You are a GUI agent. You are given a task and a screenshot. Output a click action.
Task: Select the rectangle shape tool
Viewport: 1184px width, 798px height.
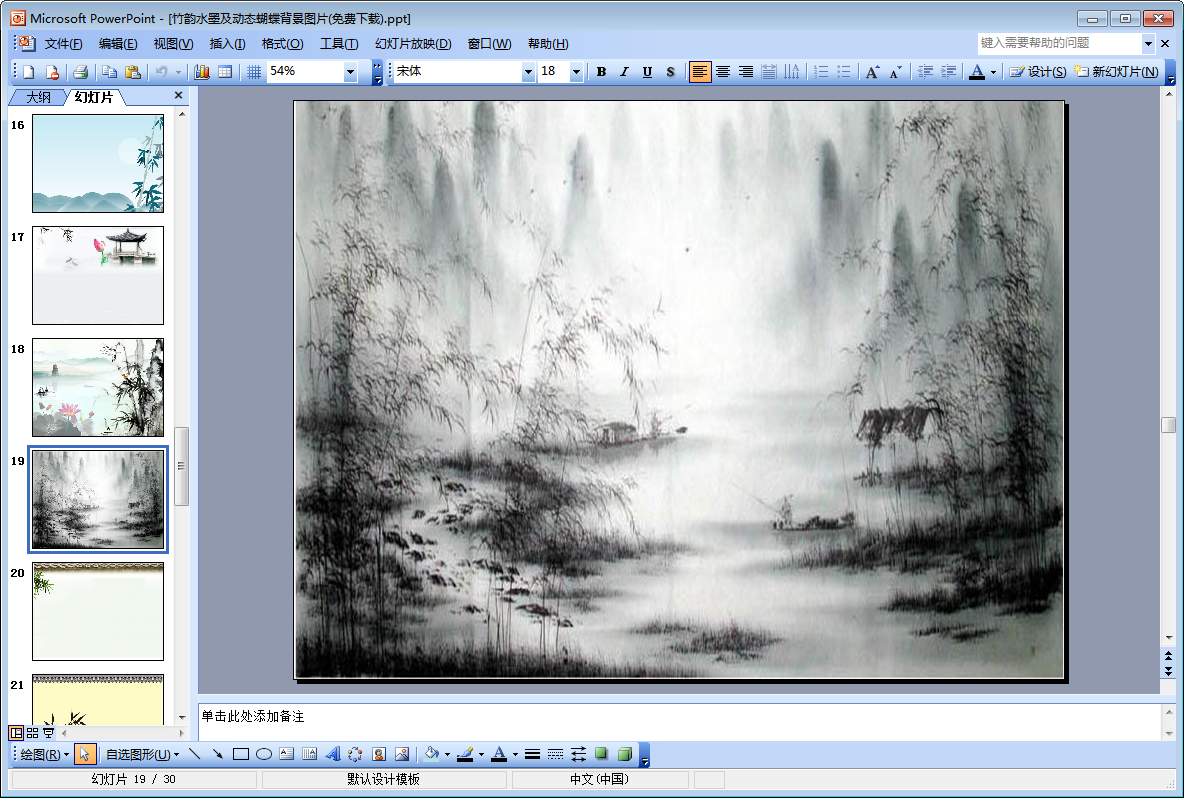point(241,754)
